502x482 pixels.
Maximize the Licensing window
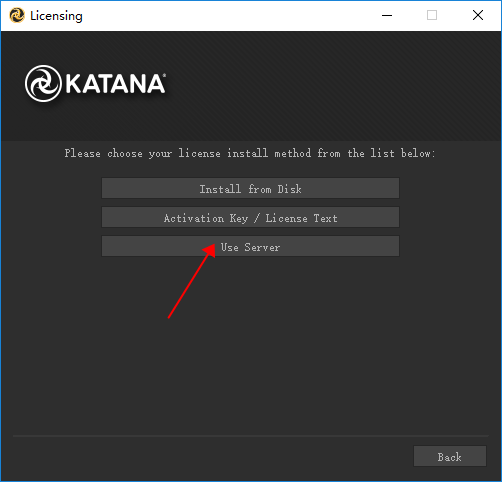[x=432, y=15]
